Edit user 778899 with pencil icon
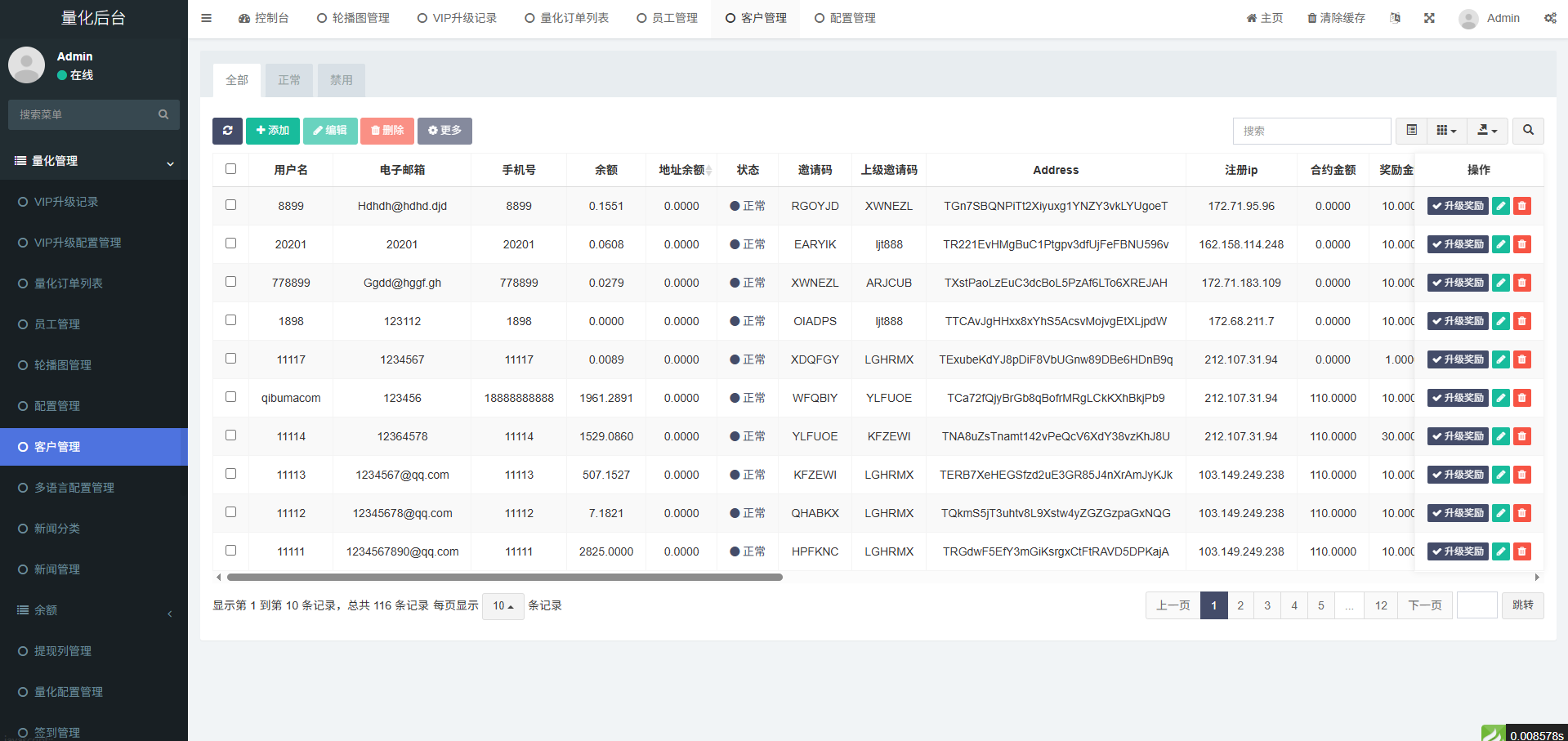The width and height of the screenshot is (1568, 741). click(x=1501, y=283)
